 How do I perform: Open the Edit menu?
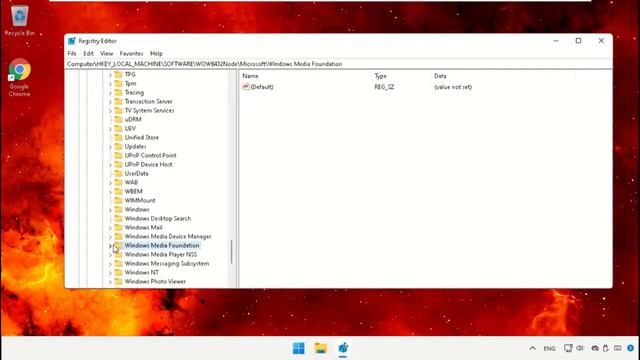coord(88,53)
